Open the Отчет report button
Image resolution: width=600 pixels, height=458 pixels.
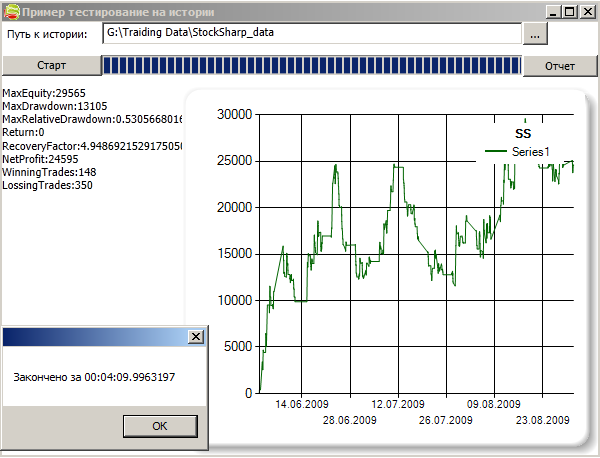tap(560, 66)
